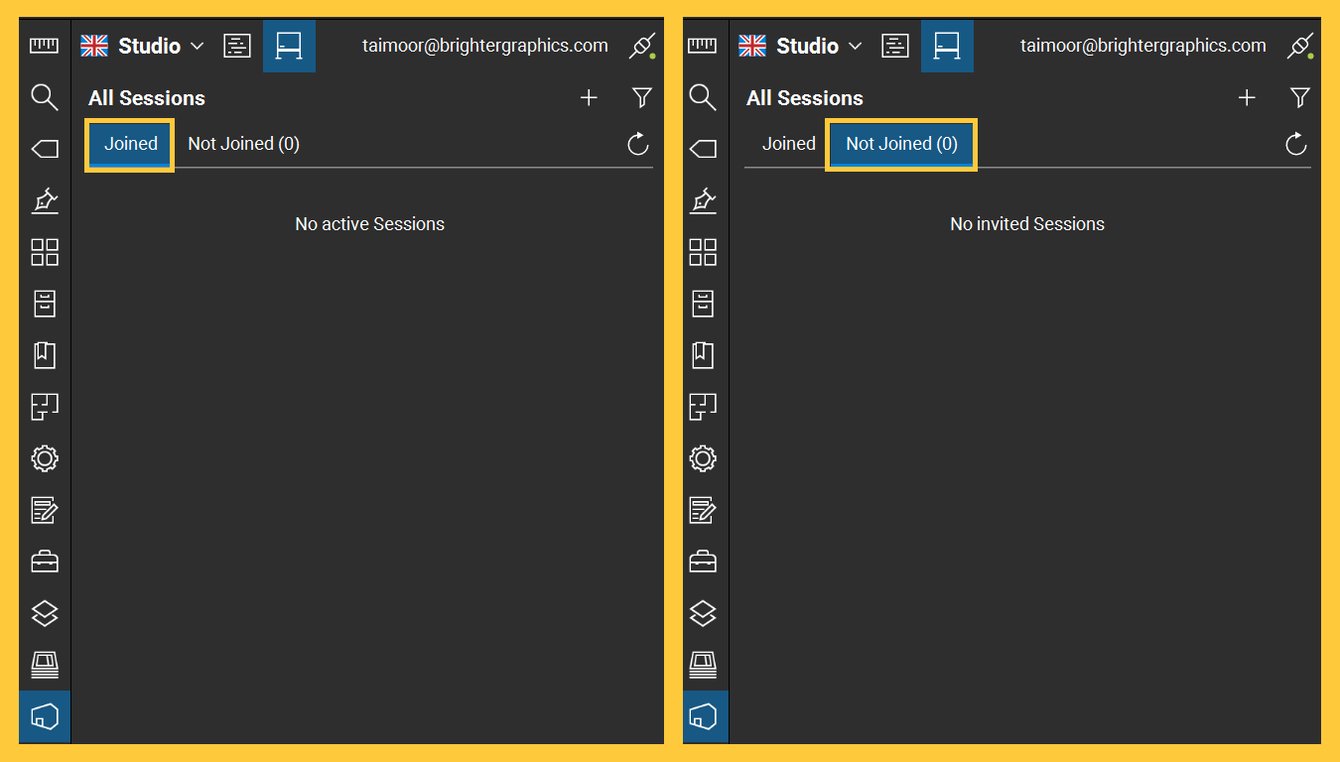Open the Thumbnails grid panel

tap(44, 253)
